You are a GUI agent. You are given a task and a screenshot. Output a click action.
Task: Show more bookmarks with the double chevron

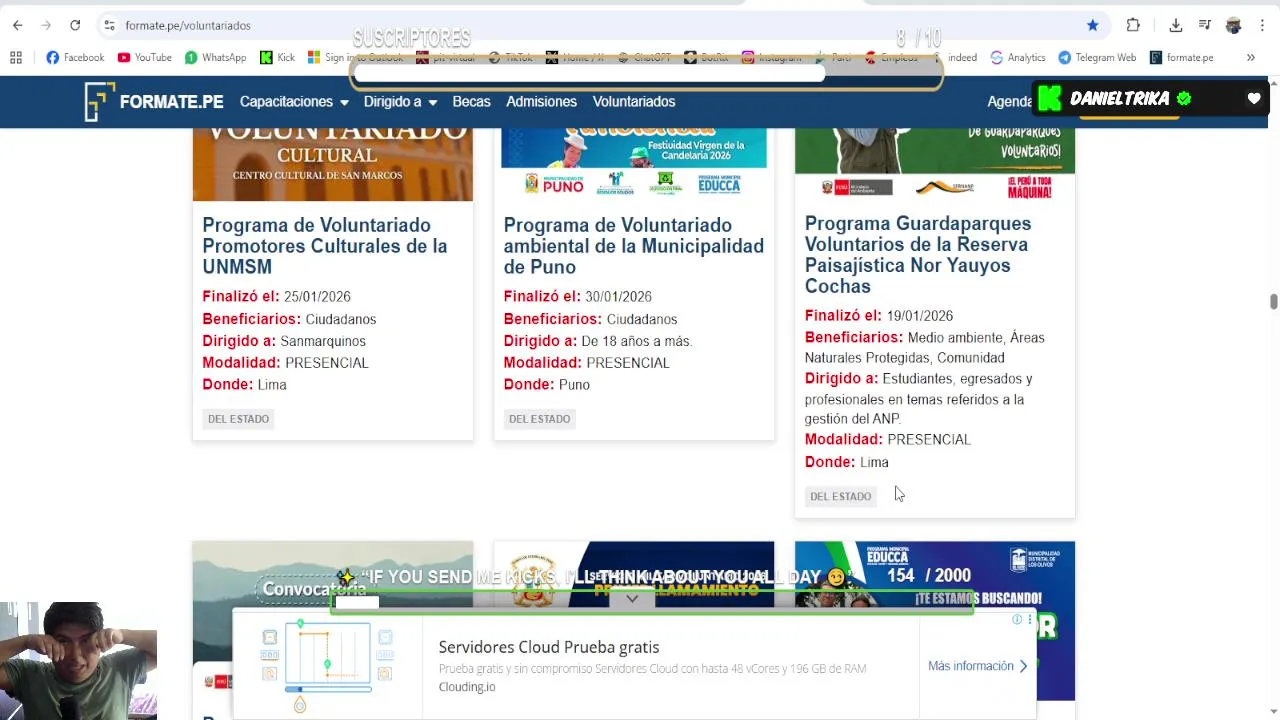tap(1250, 57)
